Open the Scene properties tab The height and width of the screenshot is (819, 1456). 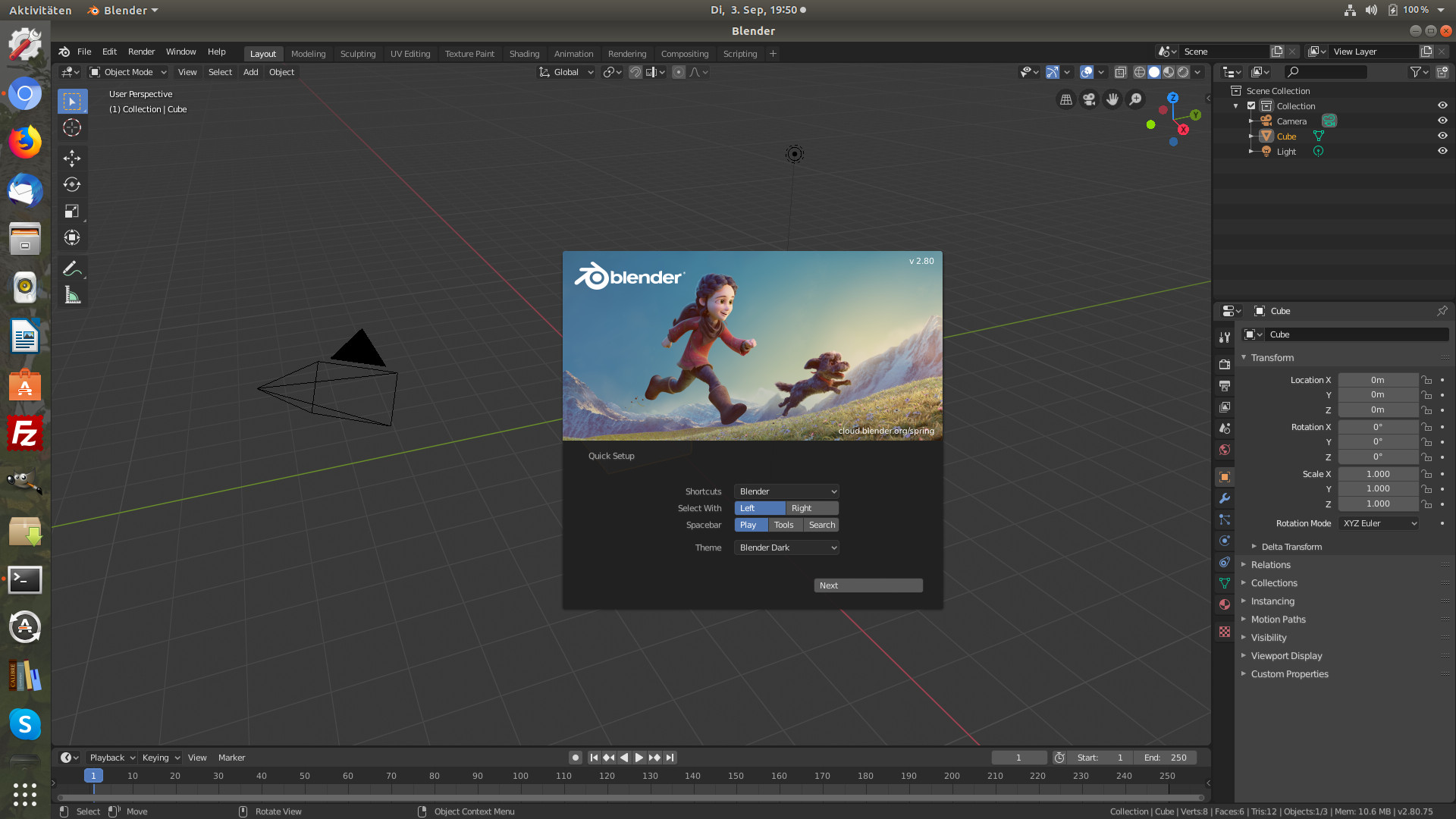pyautogui.click(x=1224, y=428)
